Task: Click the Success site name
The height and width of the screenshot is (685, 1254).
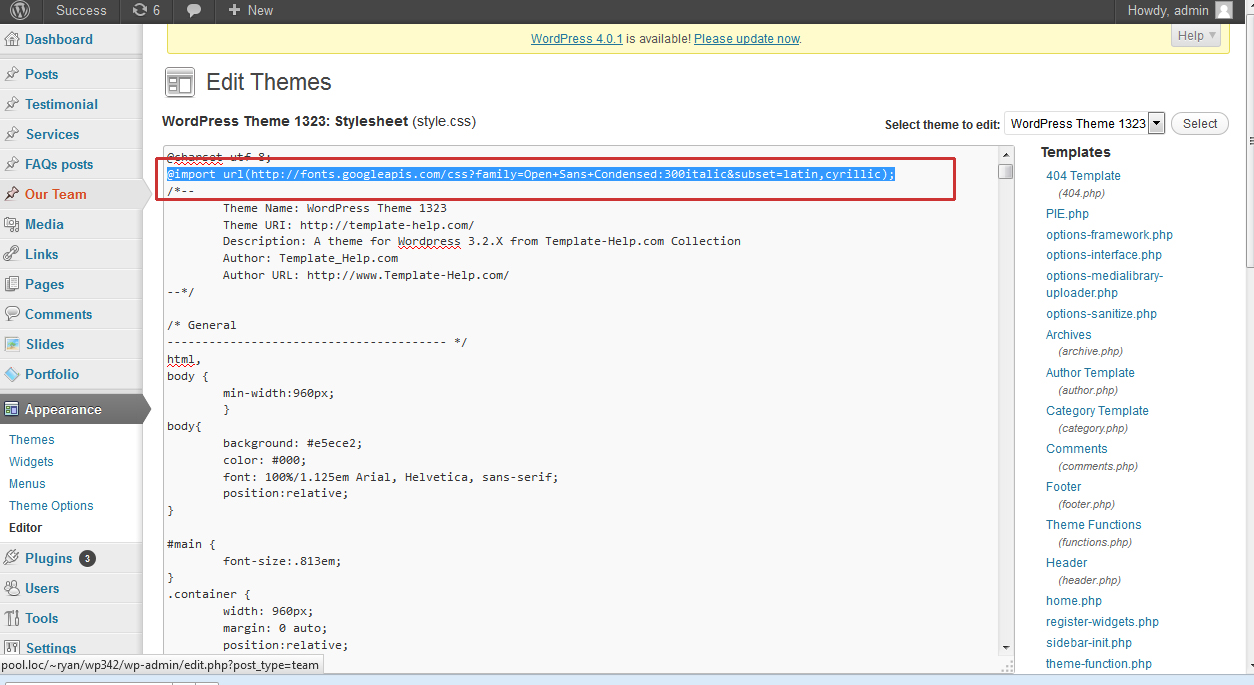Action: tap(81, 11)
